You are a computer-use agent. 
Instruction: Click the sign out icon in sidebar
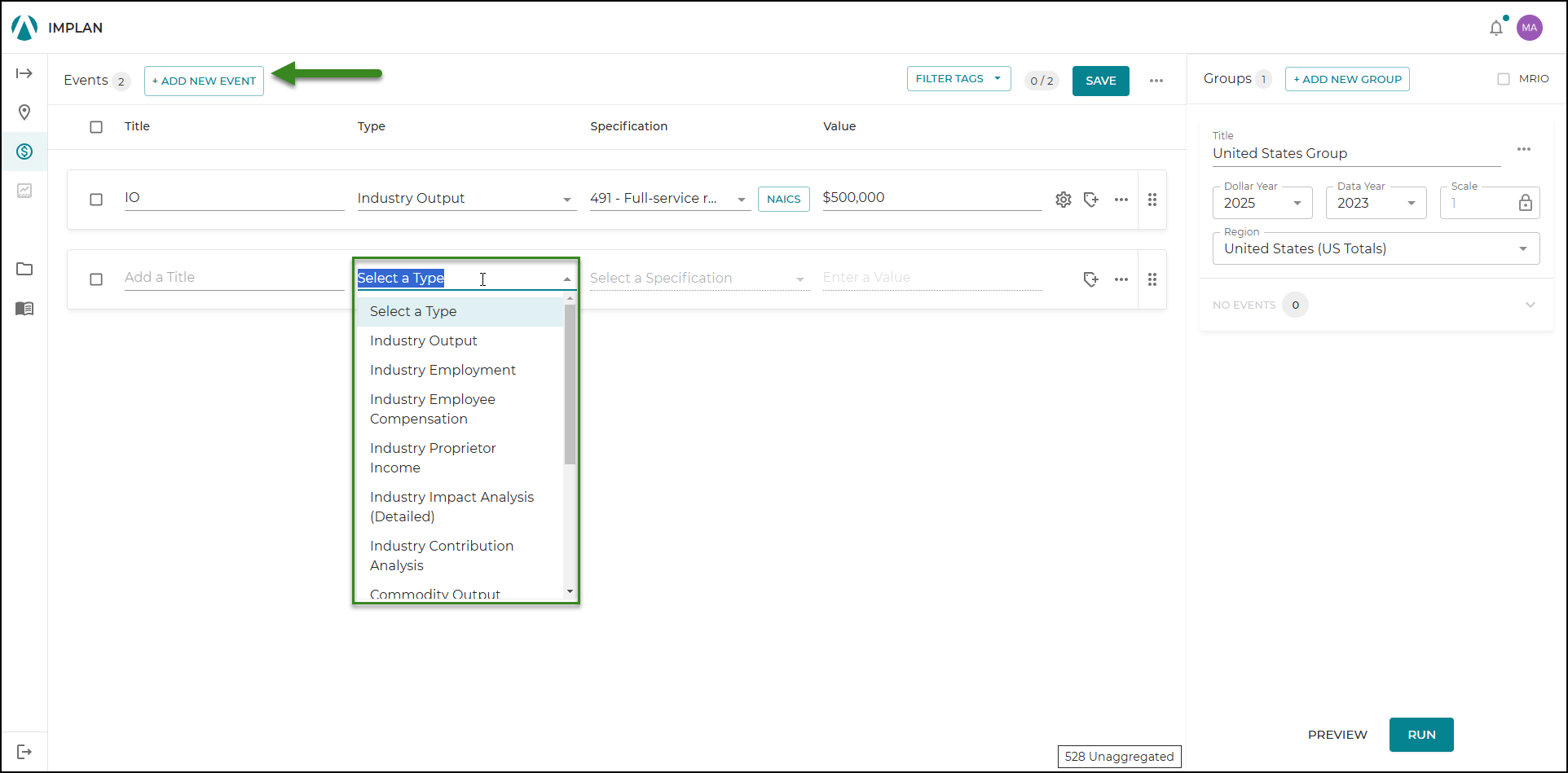click(x=24, y=752)
